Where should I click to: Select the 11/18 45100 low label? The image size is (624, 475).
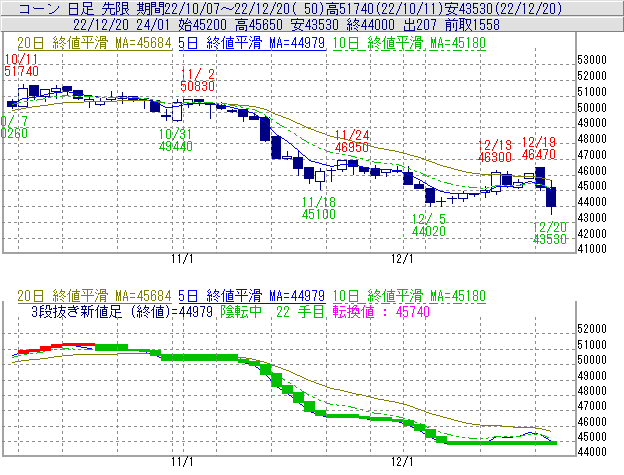tap(319, 208)
